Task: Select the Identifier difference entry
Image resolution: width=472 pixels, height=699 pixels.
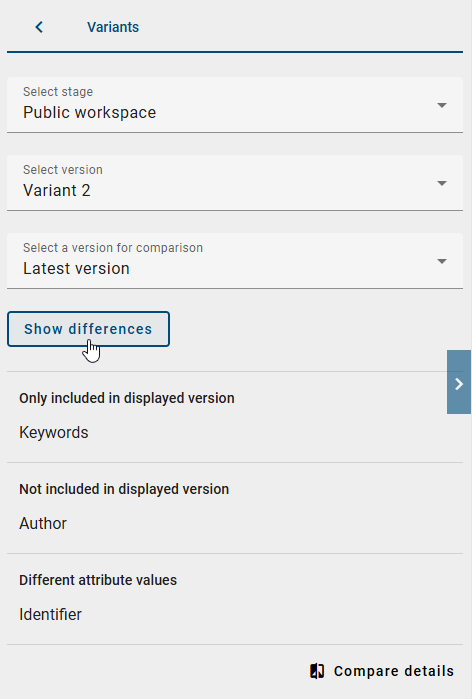Action: click(50, 614)
